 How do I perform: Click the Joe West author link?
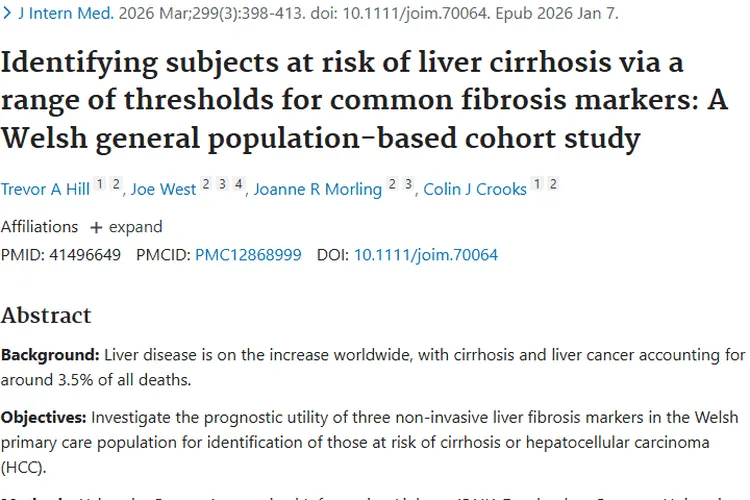(164, 189)
